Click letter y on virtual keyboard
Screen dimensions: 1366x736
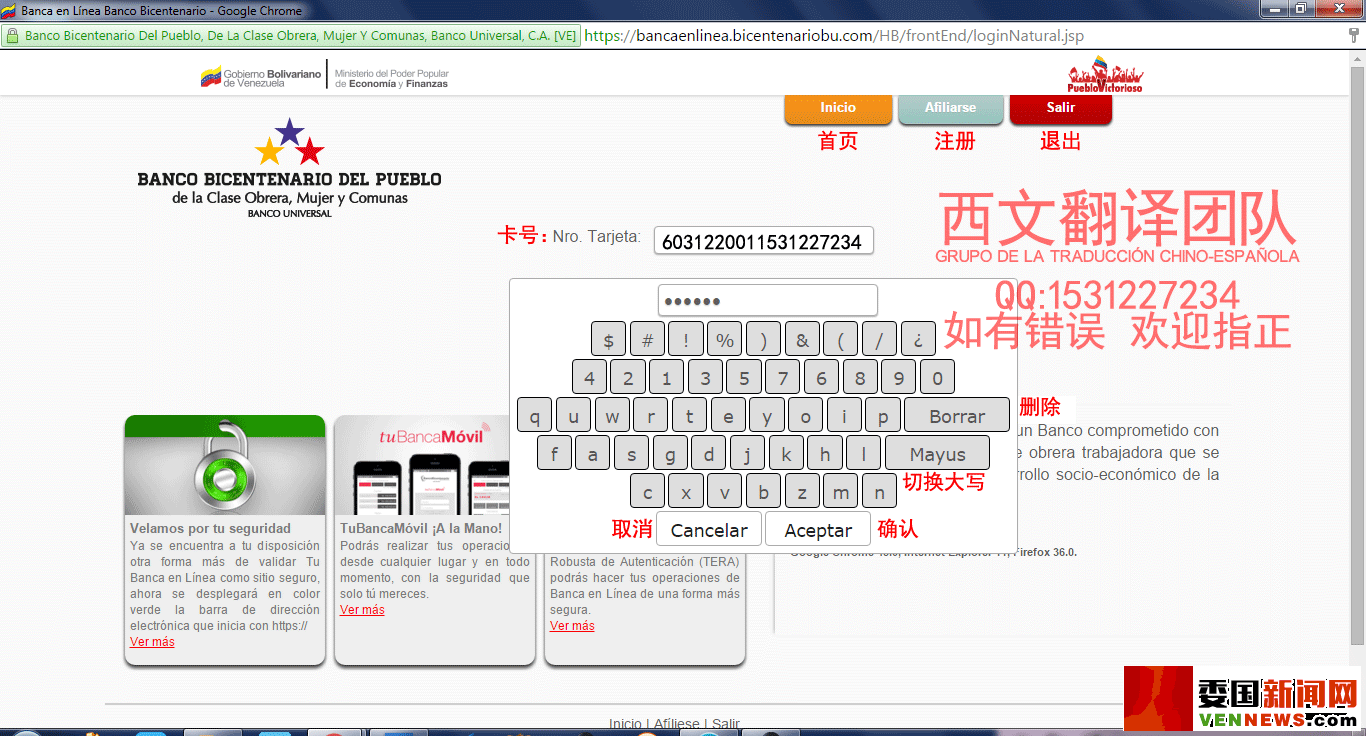pyautogui.click(x=767, y=415)
